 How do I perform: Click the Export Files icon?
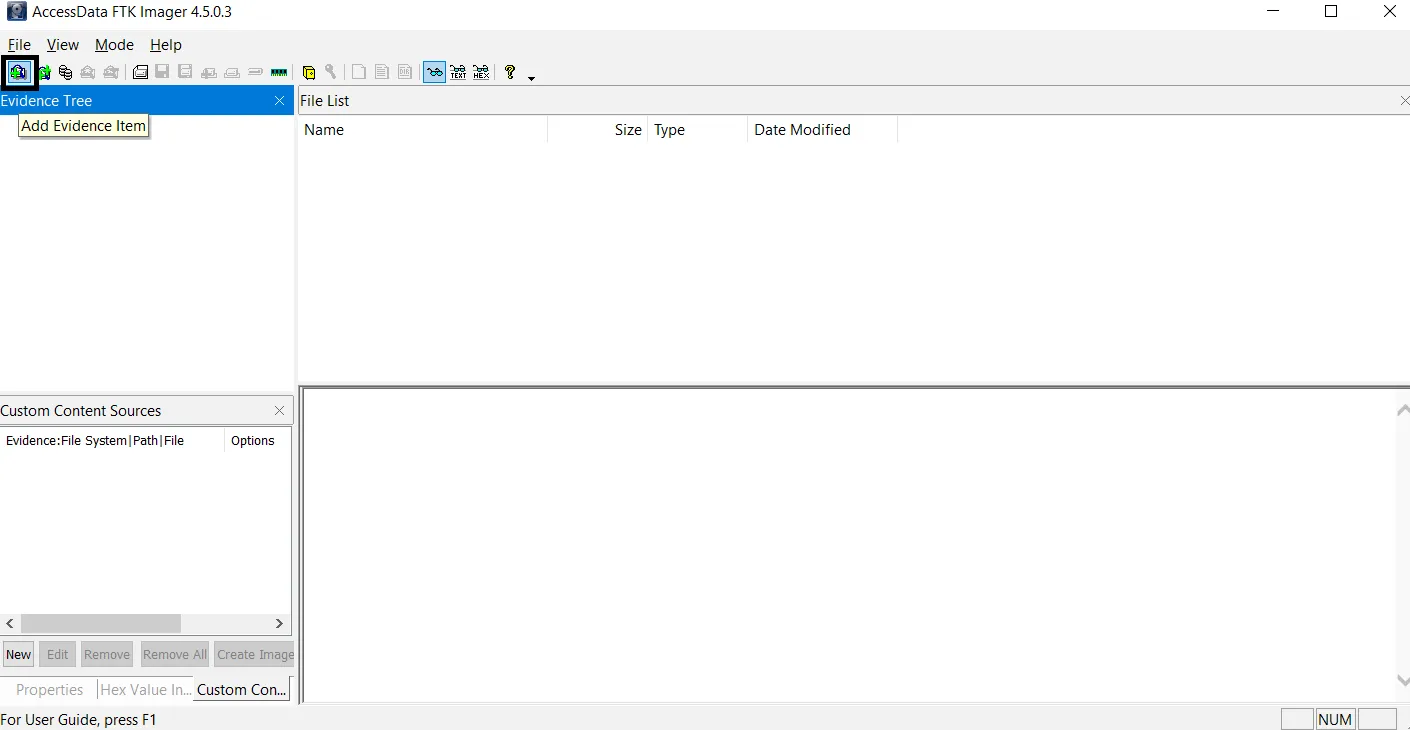[x=358, y=72]
